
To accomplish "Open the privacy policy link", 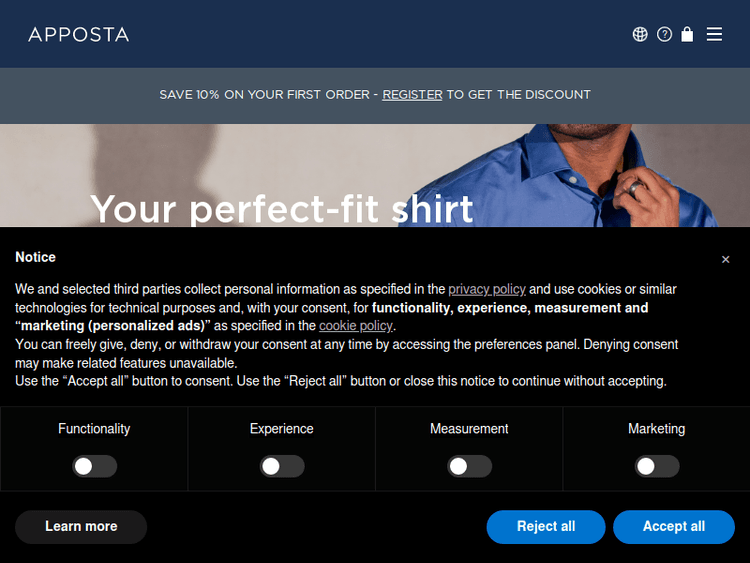I will (x=487, y=289).
